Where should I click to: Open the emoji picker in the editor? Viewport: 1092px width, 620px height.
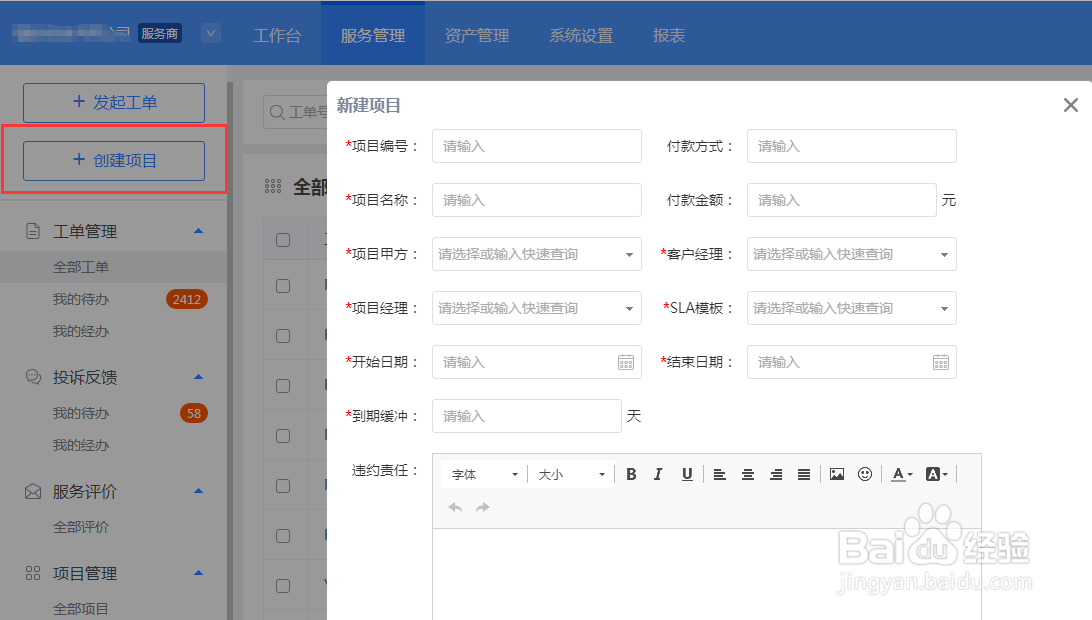(x=864, y=473)
